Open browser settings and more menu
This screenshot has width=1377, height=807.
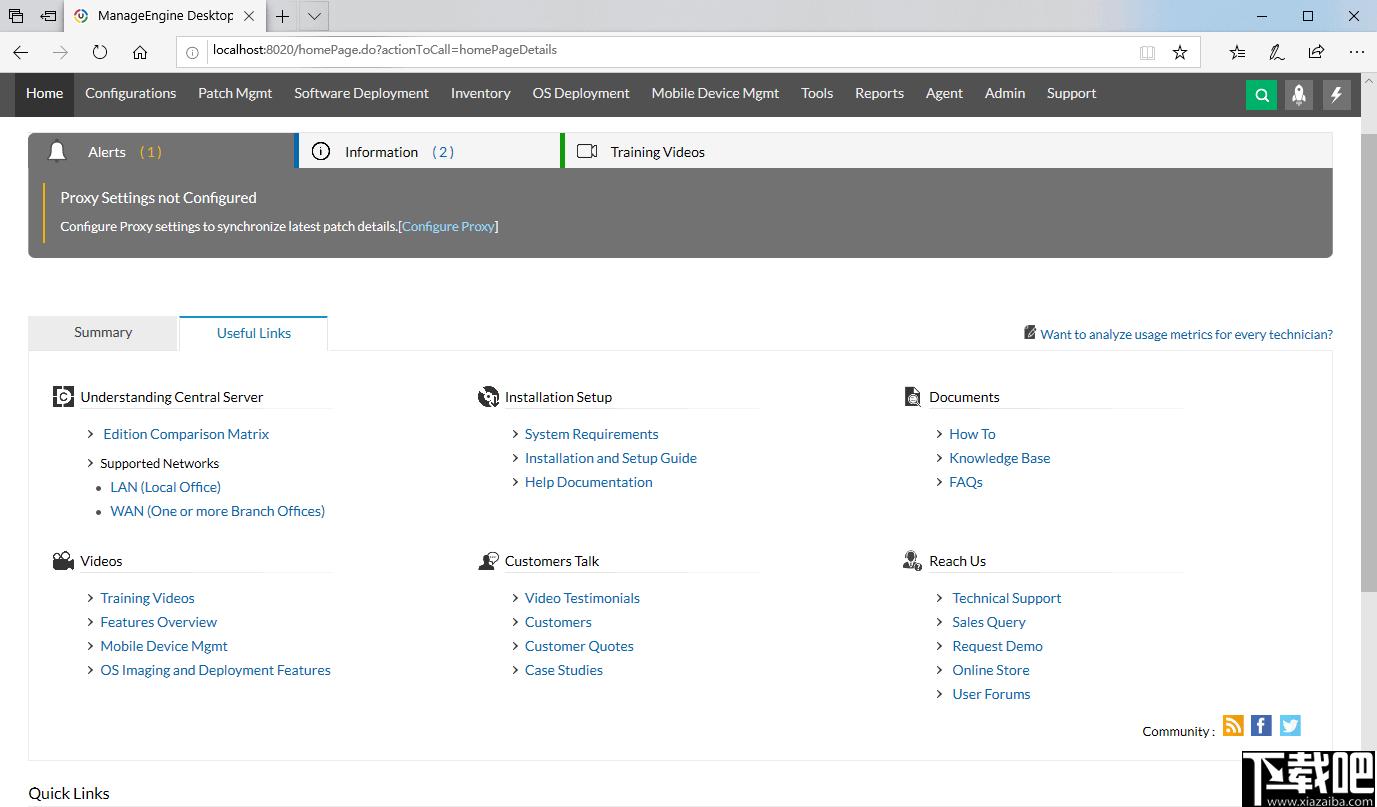click(1356, 52)
